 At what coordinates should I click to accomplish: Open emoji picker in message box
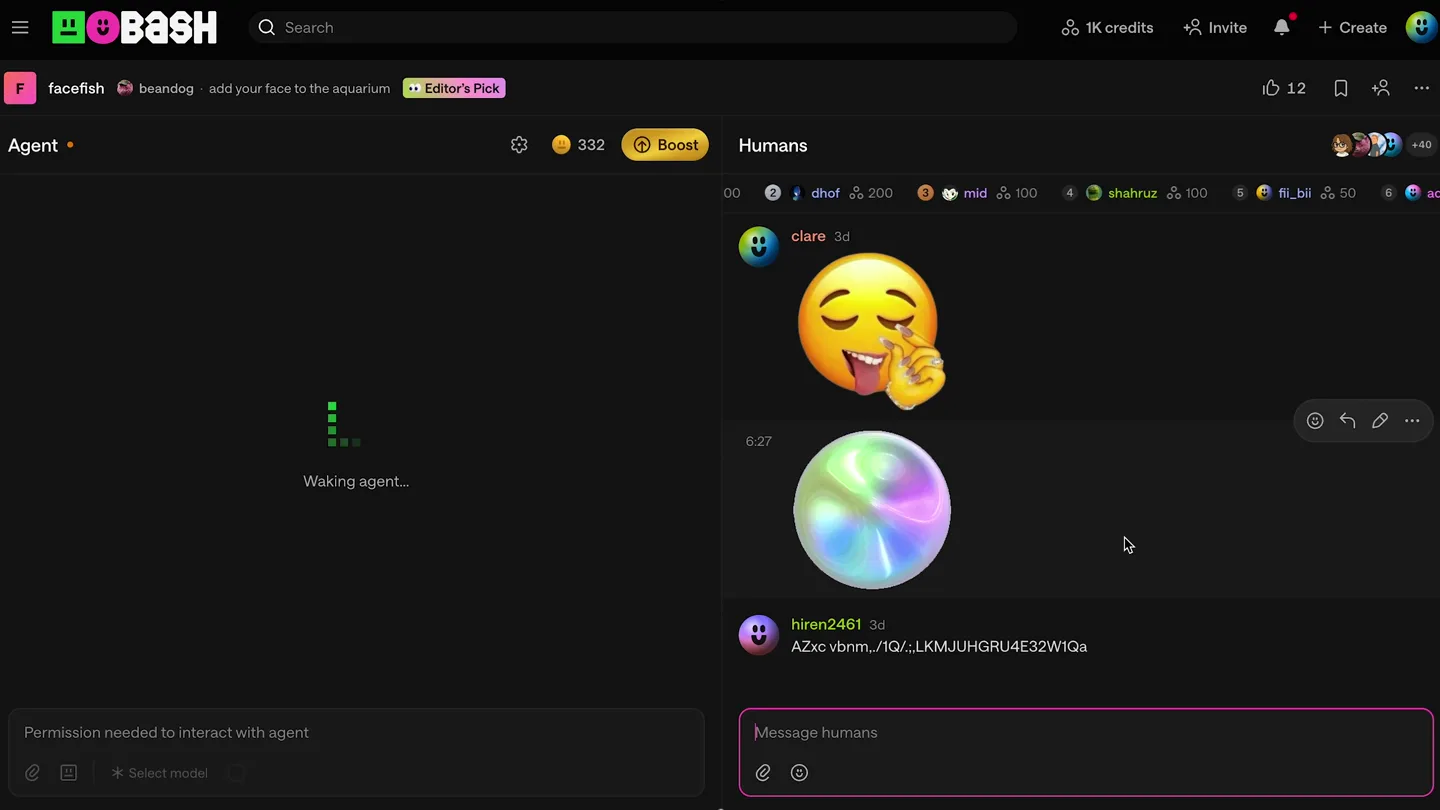pos(799,772)
